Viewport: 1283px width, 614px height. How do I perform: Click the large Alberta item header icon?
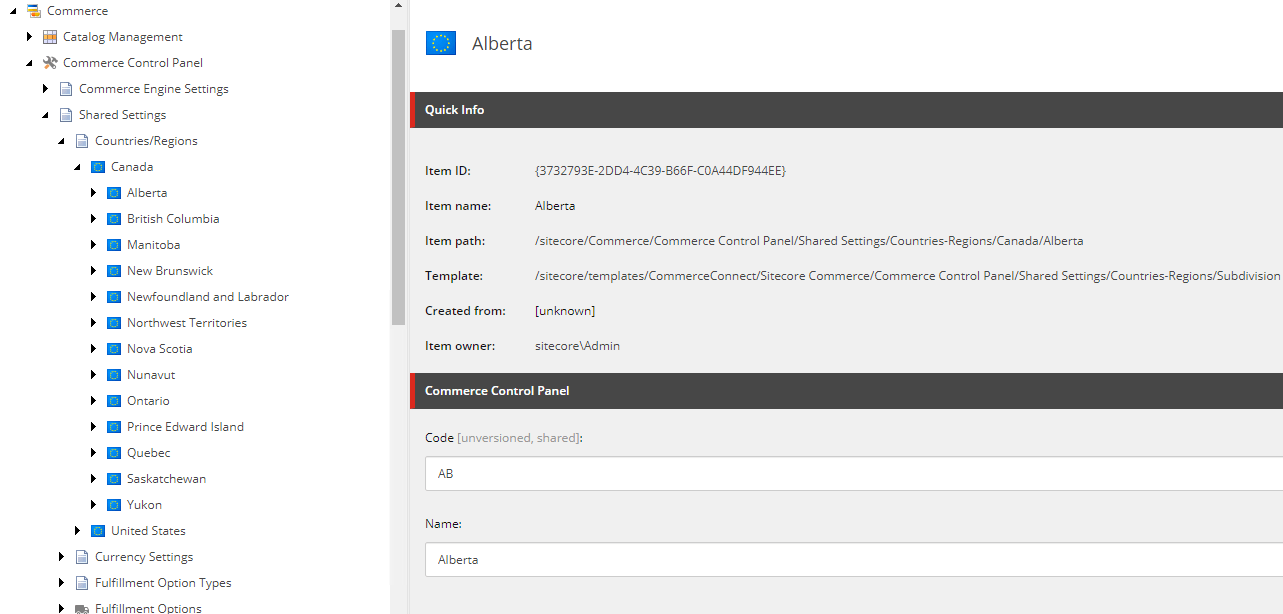tap(441, 43)
